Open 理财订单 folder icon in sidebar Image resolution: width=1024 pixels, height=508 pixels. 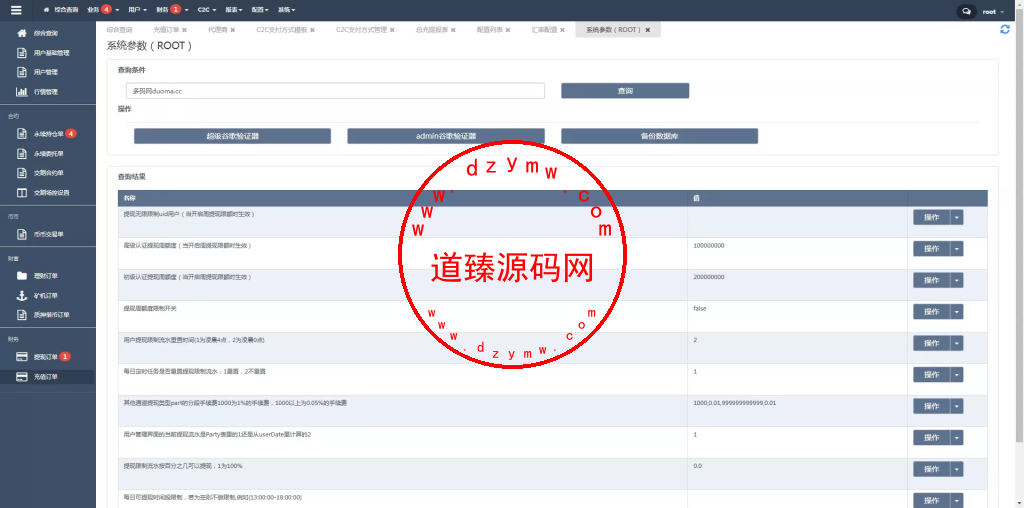[x=22, y=276]
